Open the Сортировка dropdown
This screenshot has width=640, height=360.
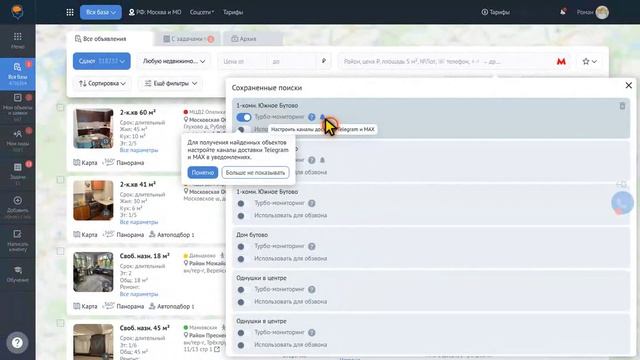[102, 83]
